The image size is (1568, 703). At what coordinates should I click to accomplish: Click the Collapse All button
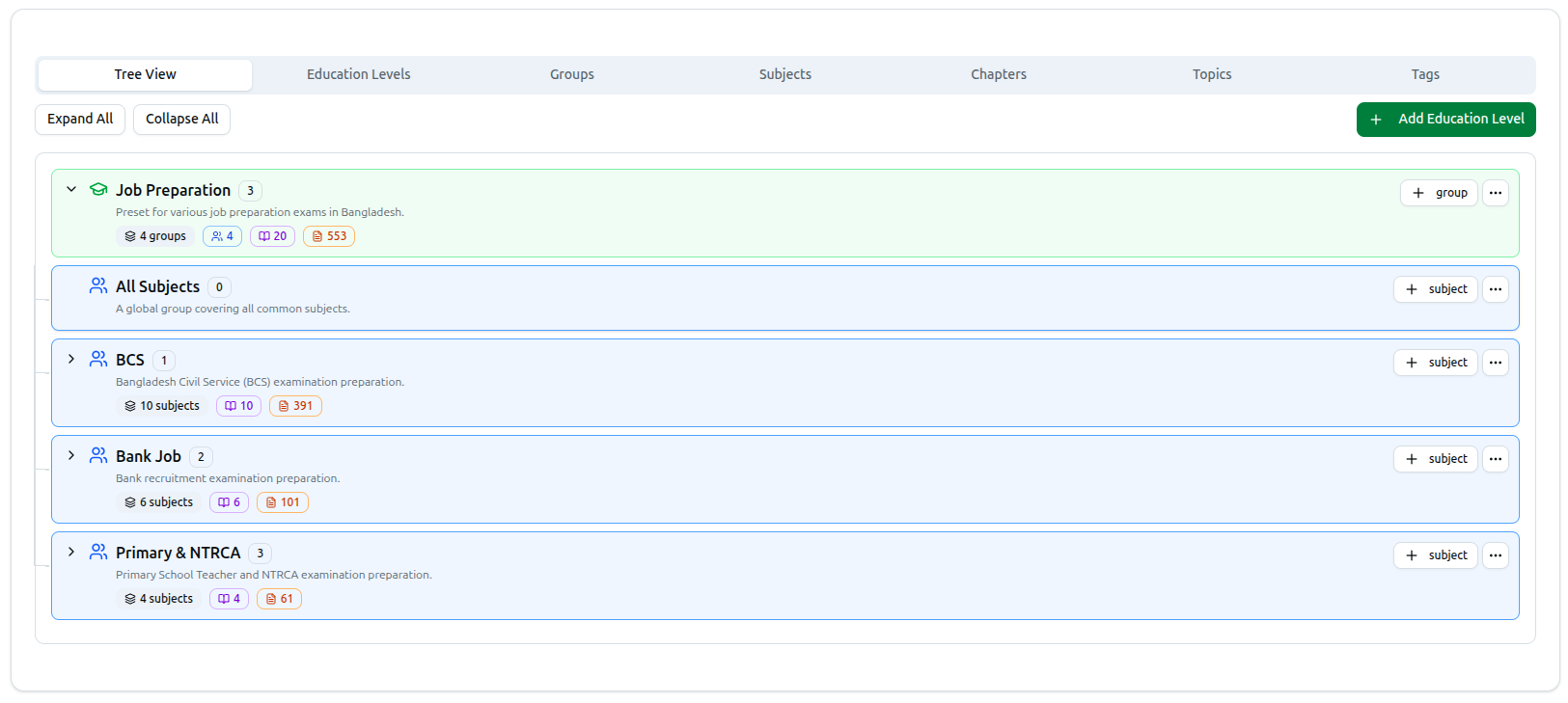181,120
